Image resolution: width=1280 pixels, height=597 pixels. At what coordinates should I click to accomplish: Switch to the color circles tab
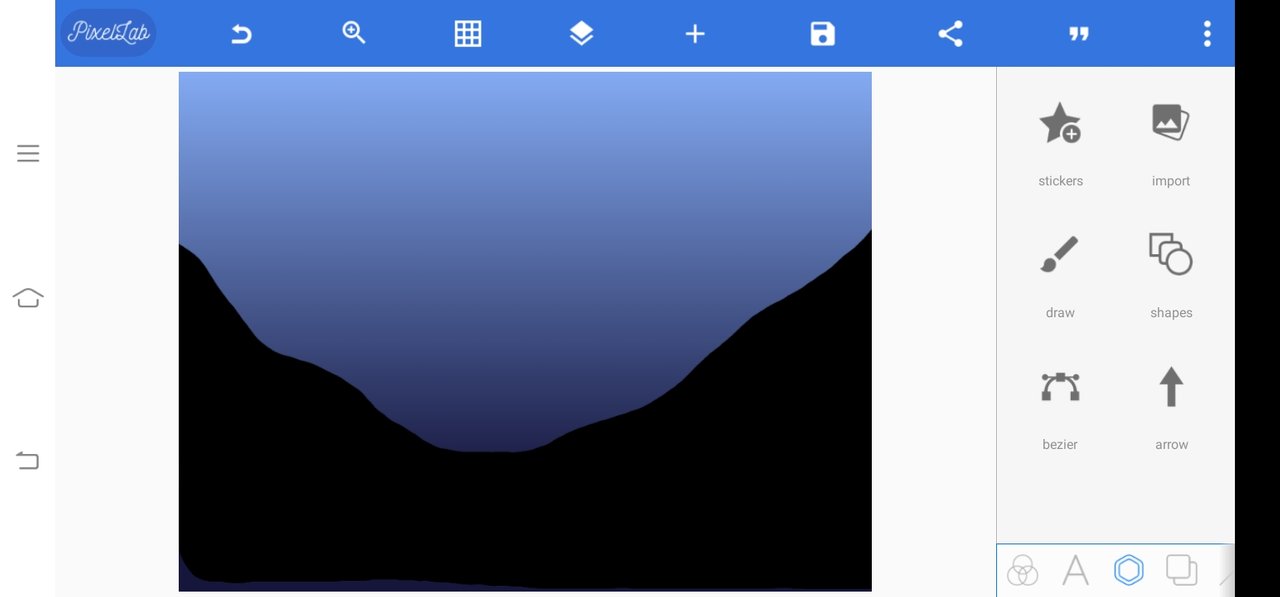pos(1022,570)
